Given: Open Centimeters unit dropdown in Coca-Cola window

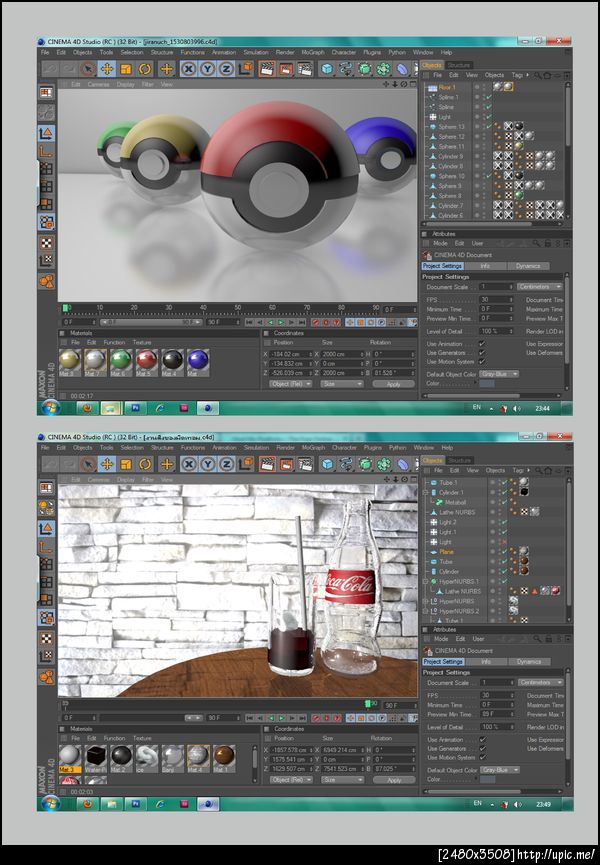Looking at the screenshot, I should coord(540,682).
